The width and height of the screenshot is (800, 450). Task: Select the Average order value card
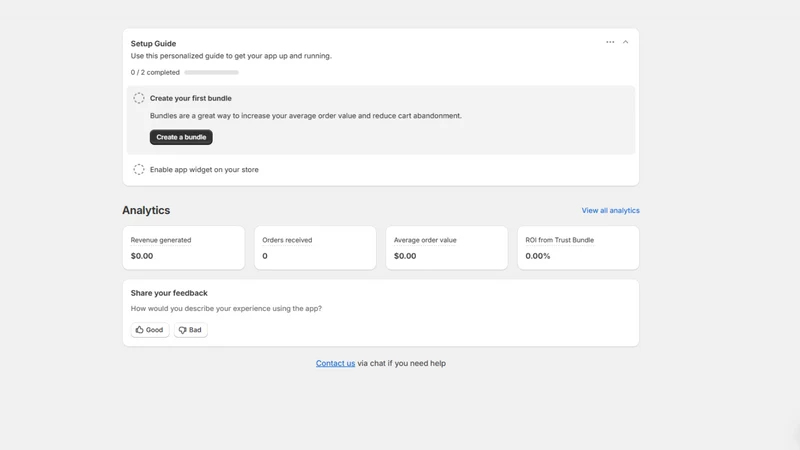447,248
